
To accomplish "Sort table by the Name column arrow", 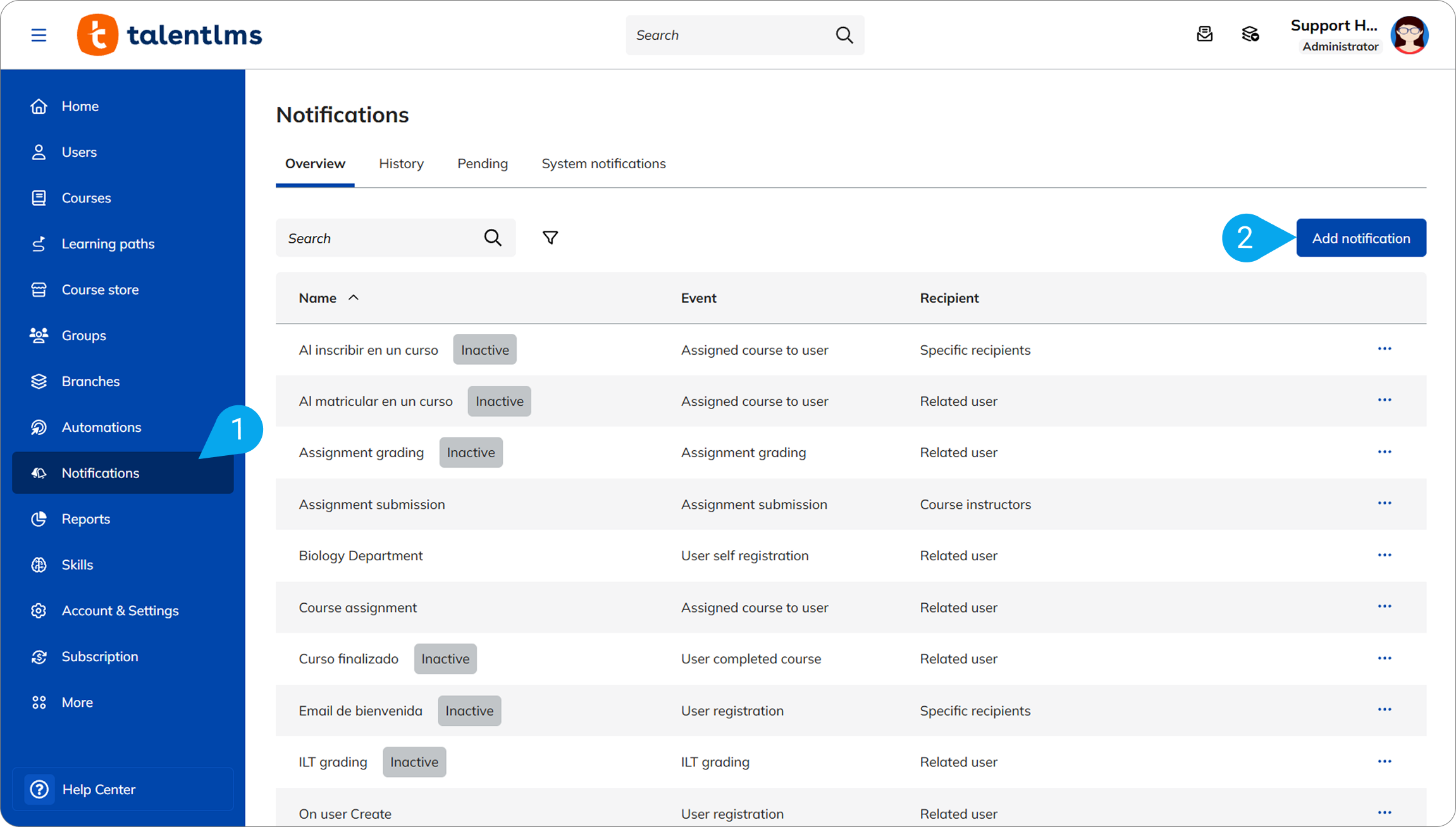I will [354, 298].
